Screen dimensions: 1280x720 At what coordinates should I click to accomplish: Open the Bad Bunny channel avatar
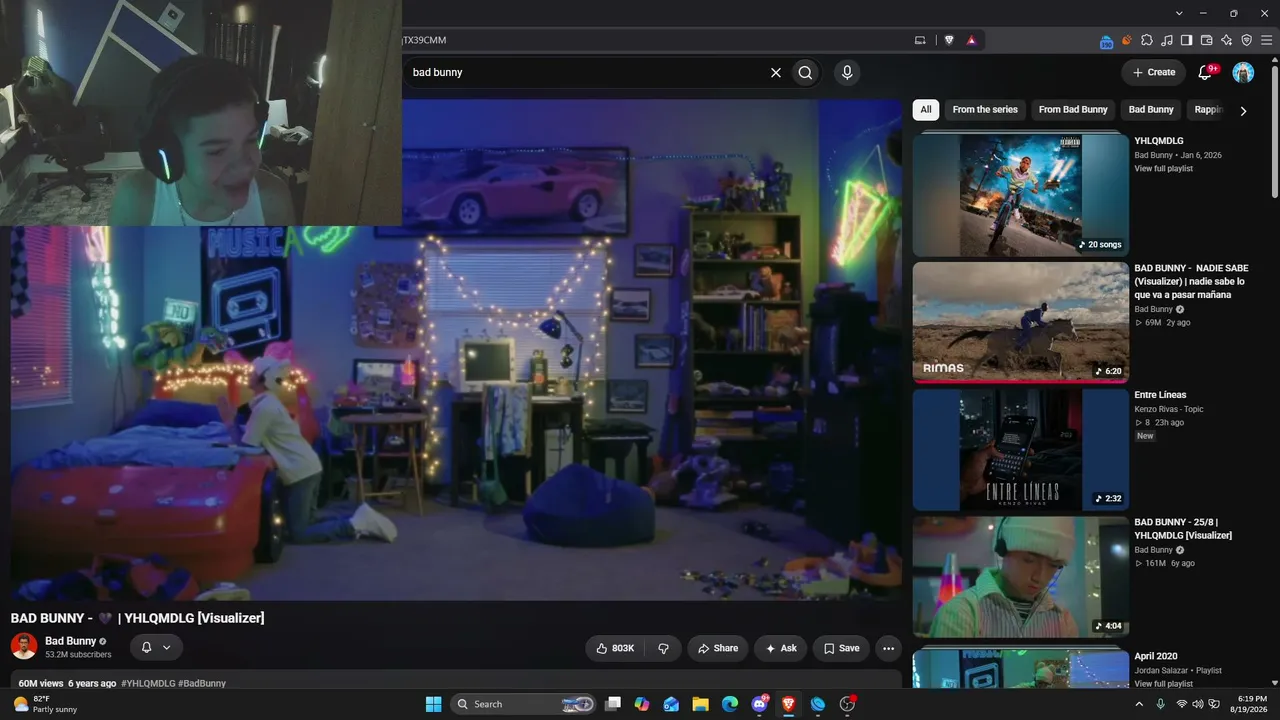pos(24,646)
